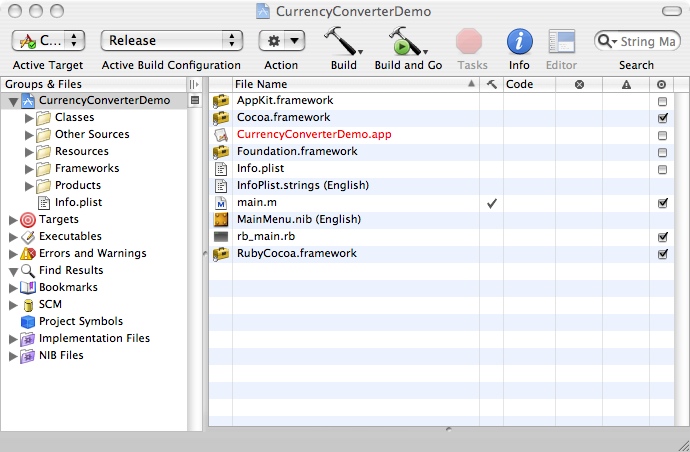The width and height of the screenshot is (690, 452).
Task: Open the Active Build Configuration dropdown
Action: (x=172, y=41)
